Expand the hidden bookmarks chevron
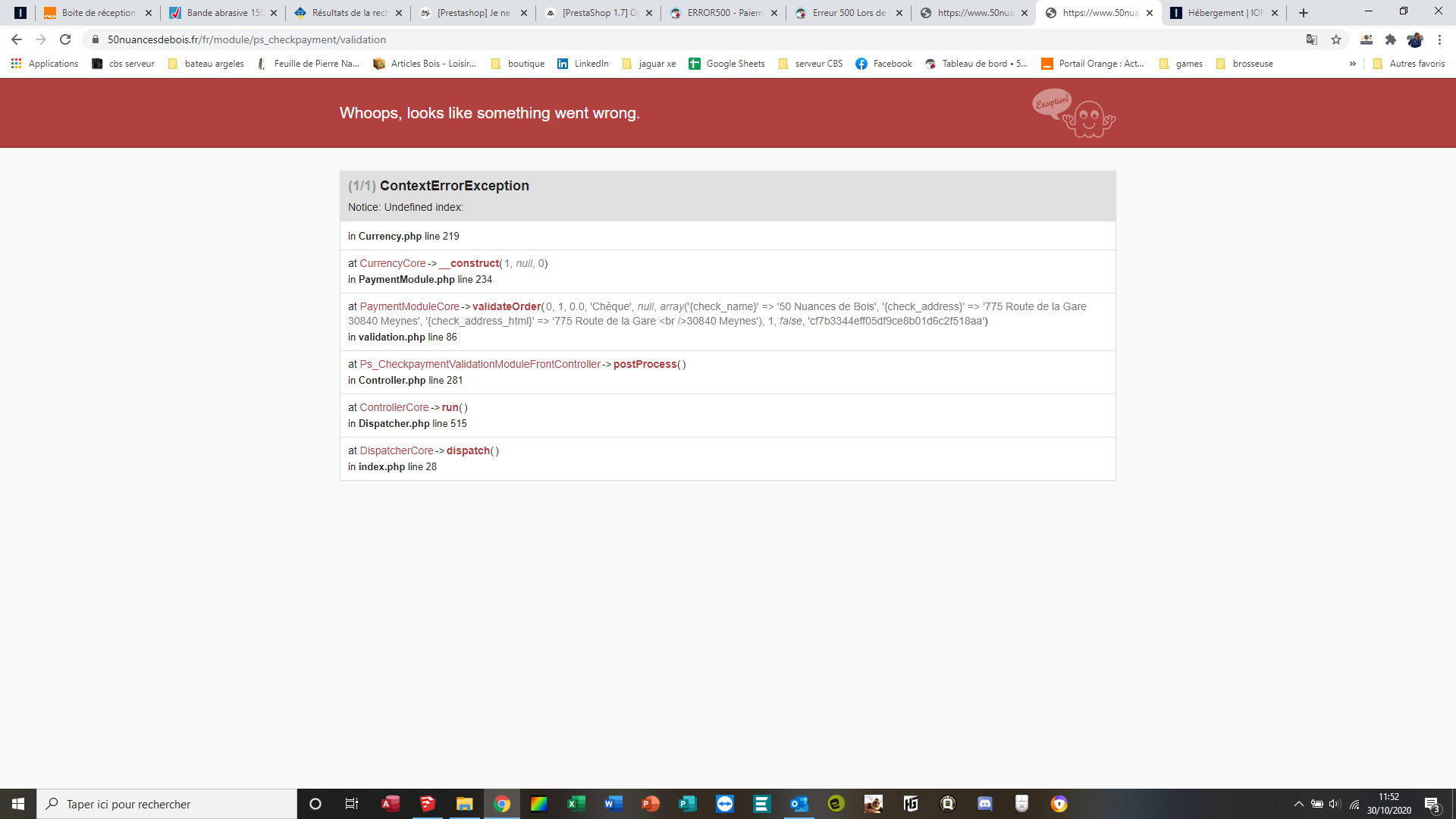1456x819 pixels. (1352, 64)
